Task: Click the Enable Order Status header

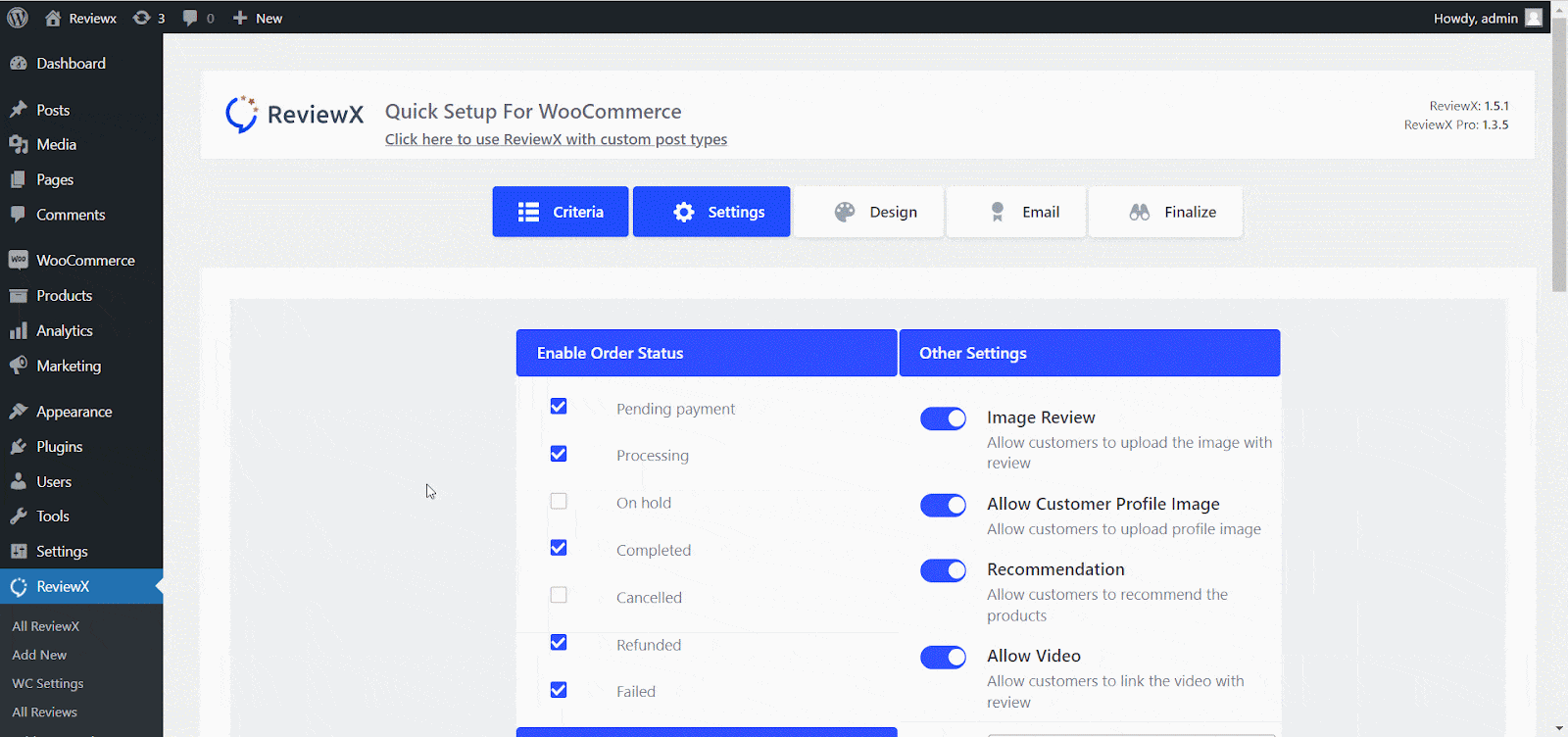Action: [x=707, y=353]
